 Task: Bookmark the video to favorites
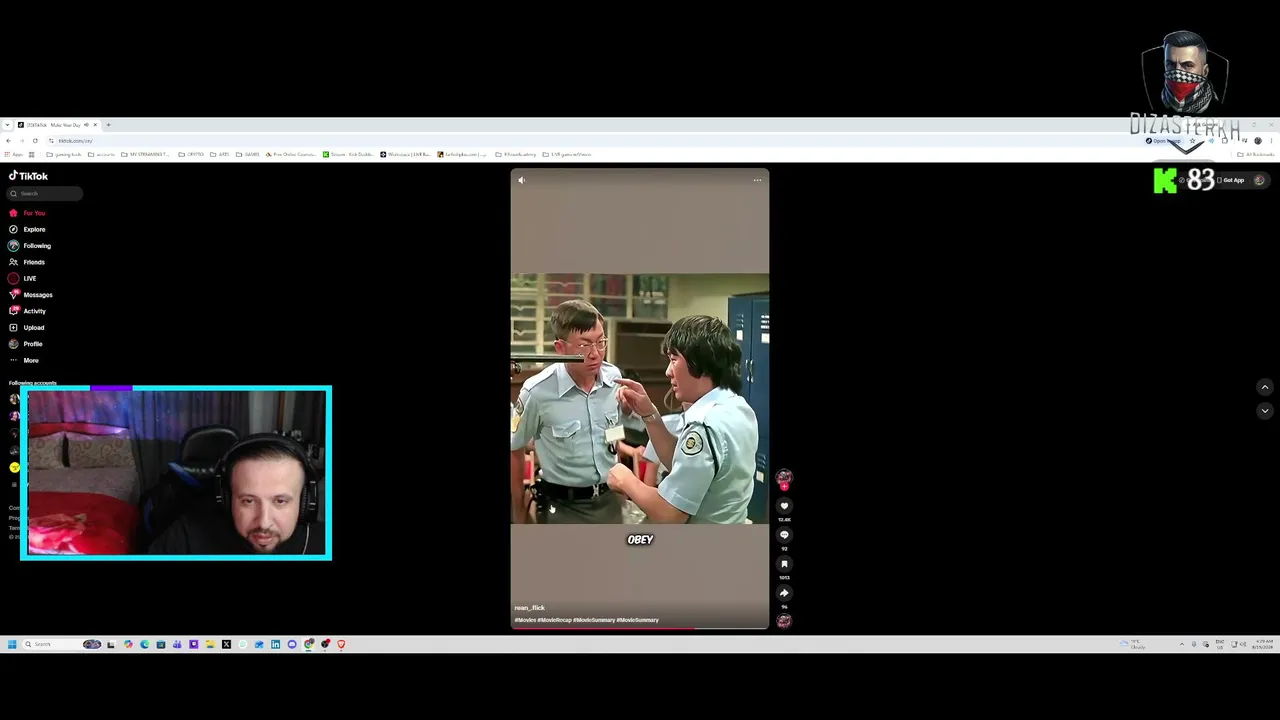coord(784,564)
